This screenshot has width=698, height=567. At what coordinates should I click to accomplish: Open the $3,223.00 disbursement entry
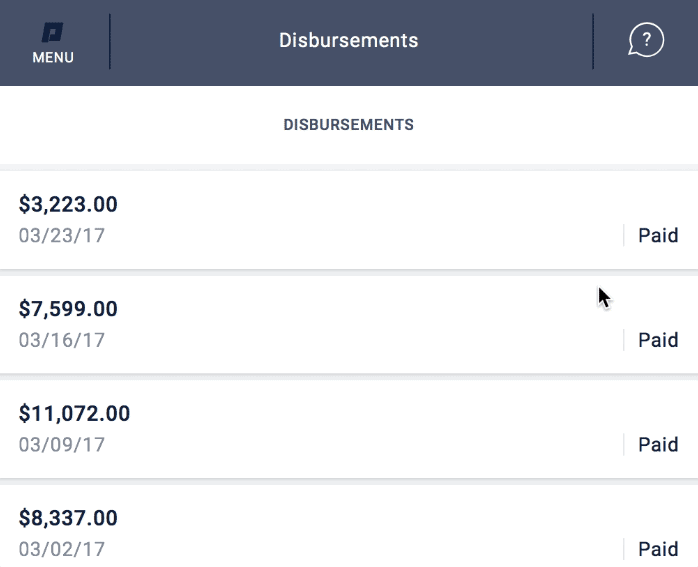pos(349,220)
